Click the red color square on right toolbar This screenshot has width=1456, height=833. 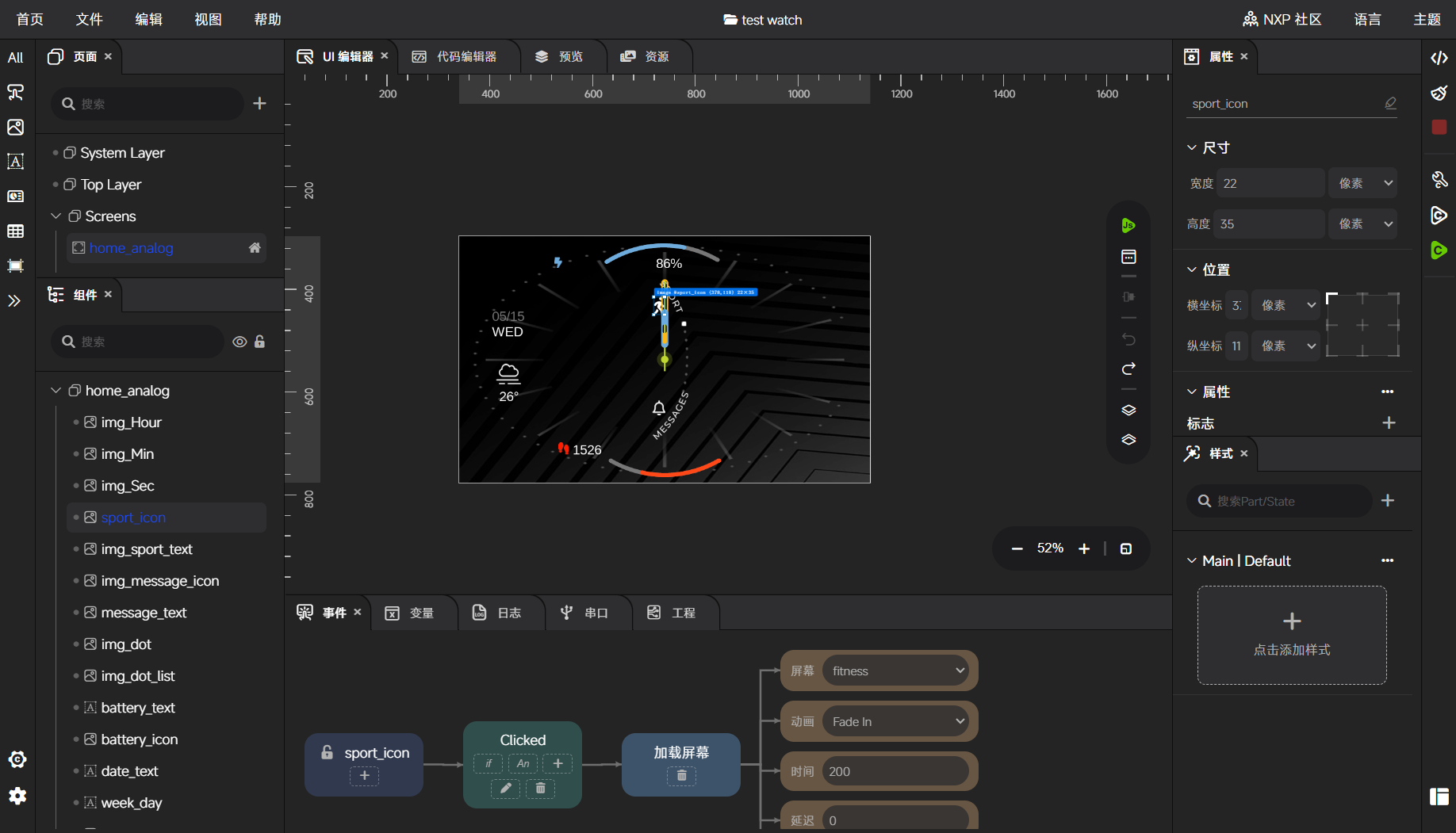(1439, 127)
